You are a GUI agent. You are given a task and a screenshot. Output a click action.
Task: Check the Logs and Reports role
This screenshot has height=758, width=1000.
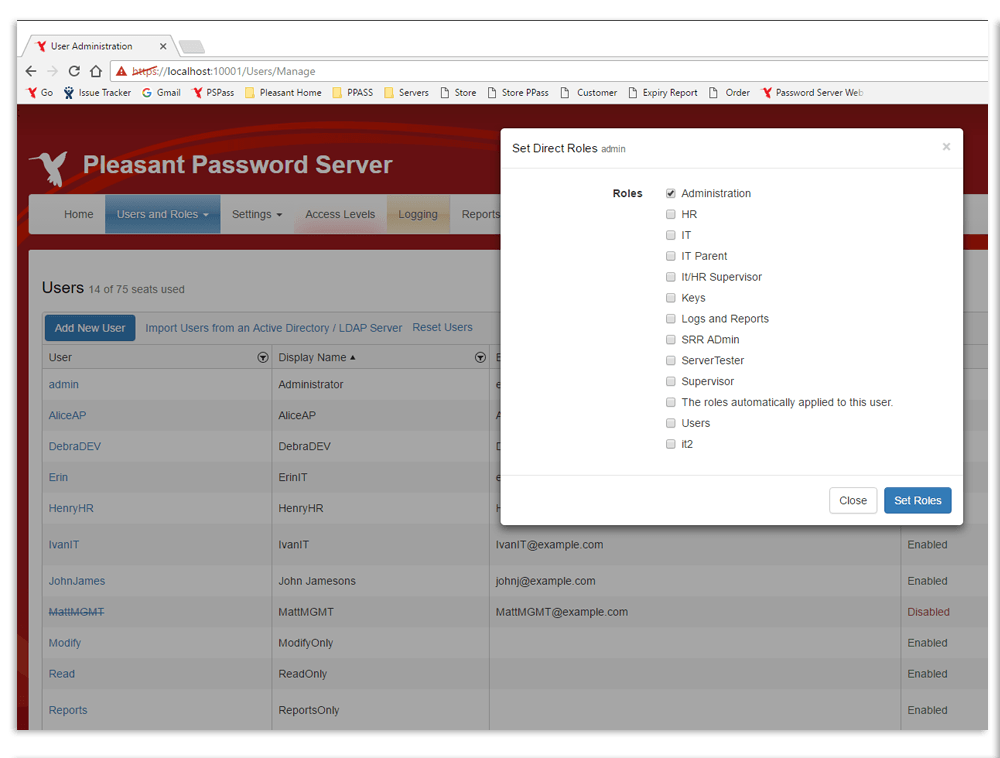click(x=671, y=319)
